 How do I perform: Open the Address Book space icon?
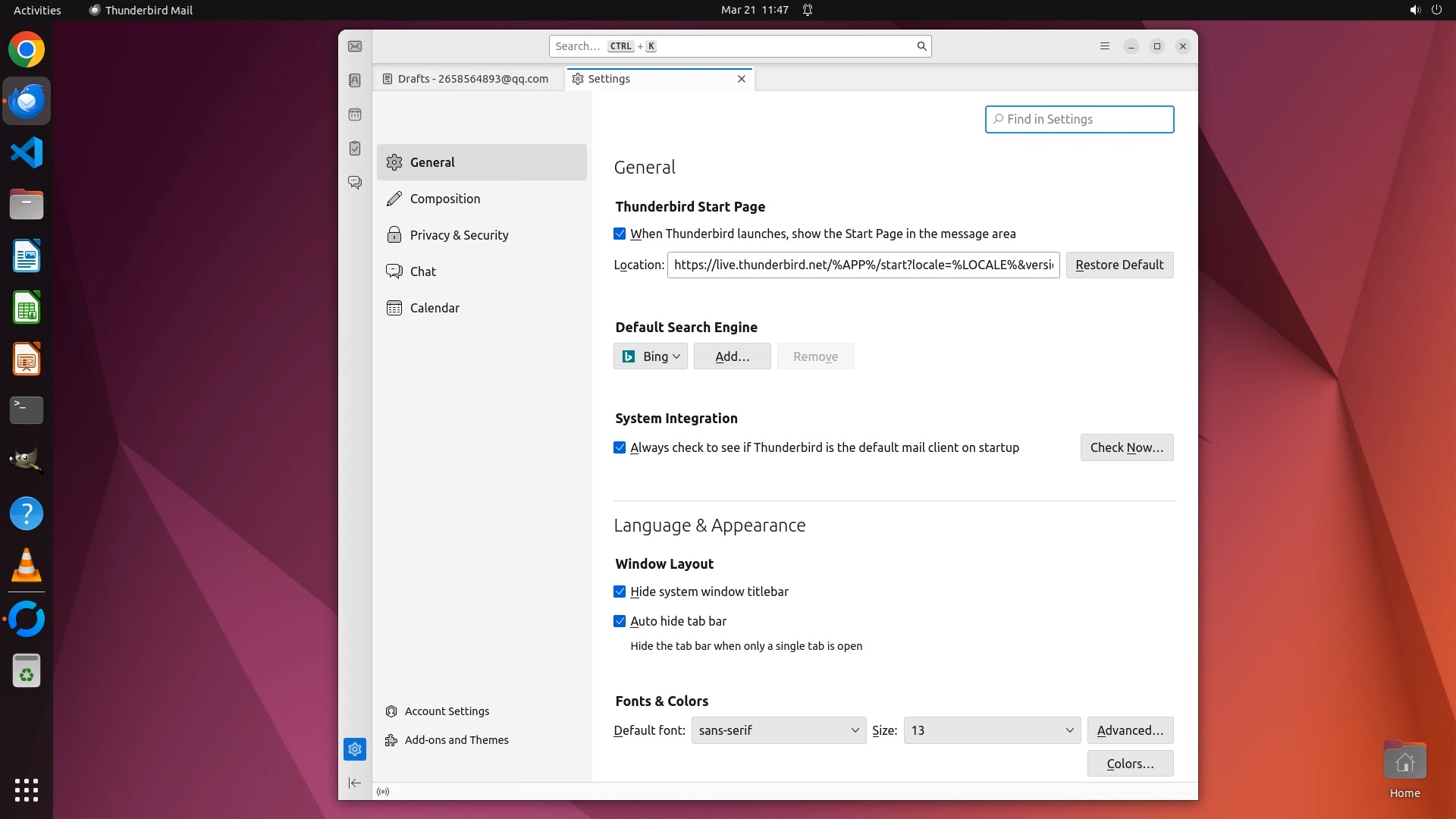coord(355,80)
